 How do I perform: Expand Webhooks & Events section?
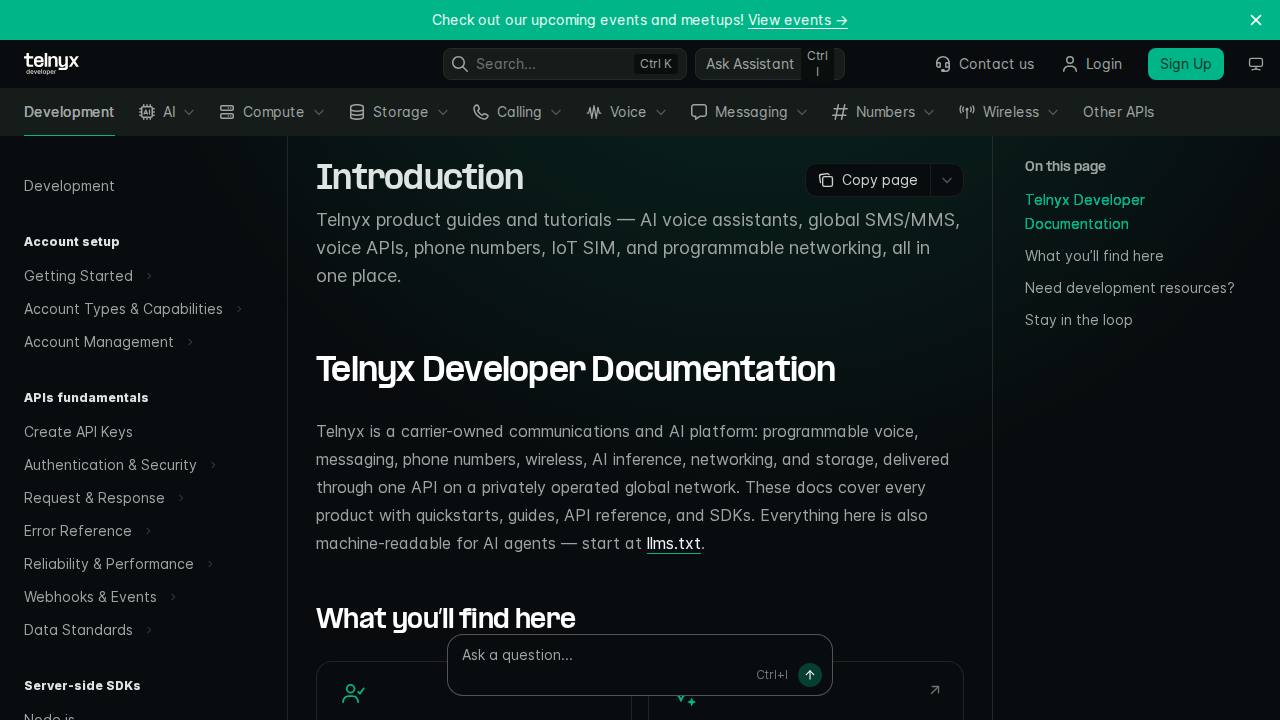click(173, 597)
